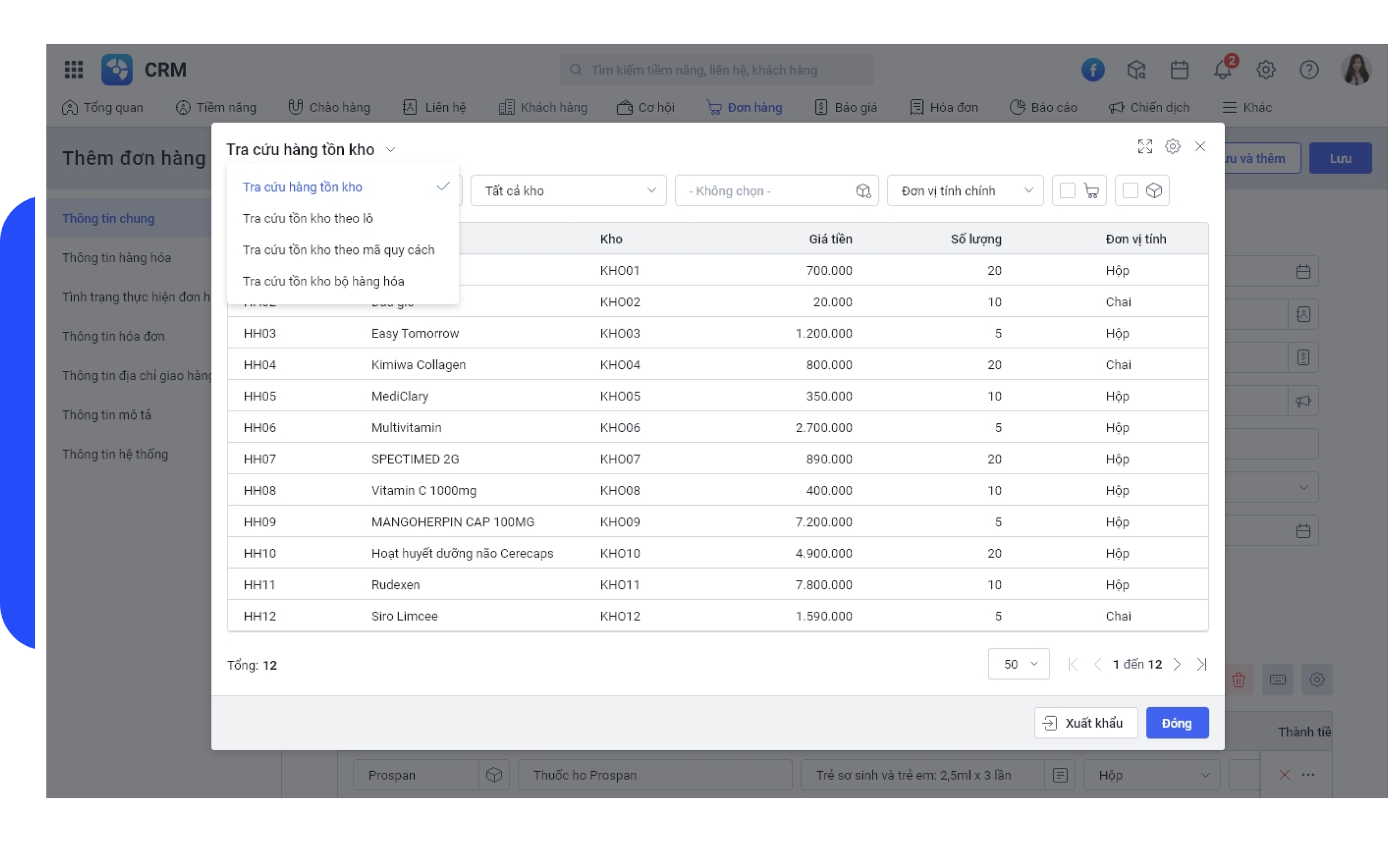
Task: Open the 50 rows per page dropdown
Action: point(1019,664)
